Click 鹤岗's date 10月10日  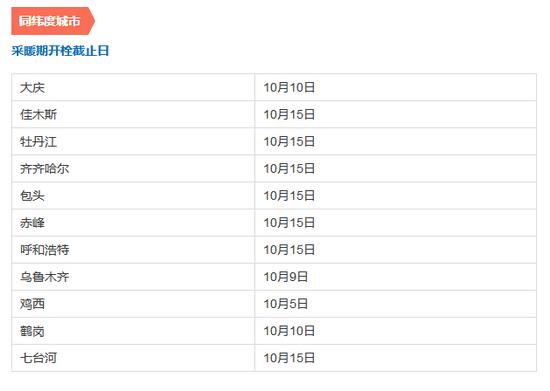[x=289, y=331]
